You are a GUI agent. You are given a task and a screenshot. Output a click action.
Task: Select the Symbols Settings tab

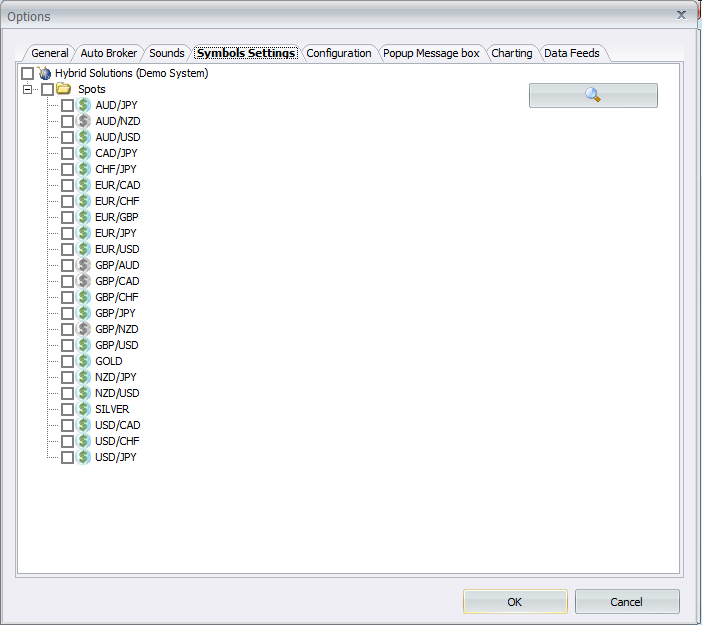pyautogui.click(x=246, y=53)
